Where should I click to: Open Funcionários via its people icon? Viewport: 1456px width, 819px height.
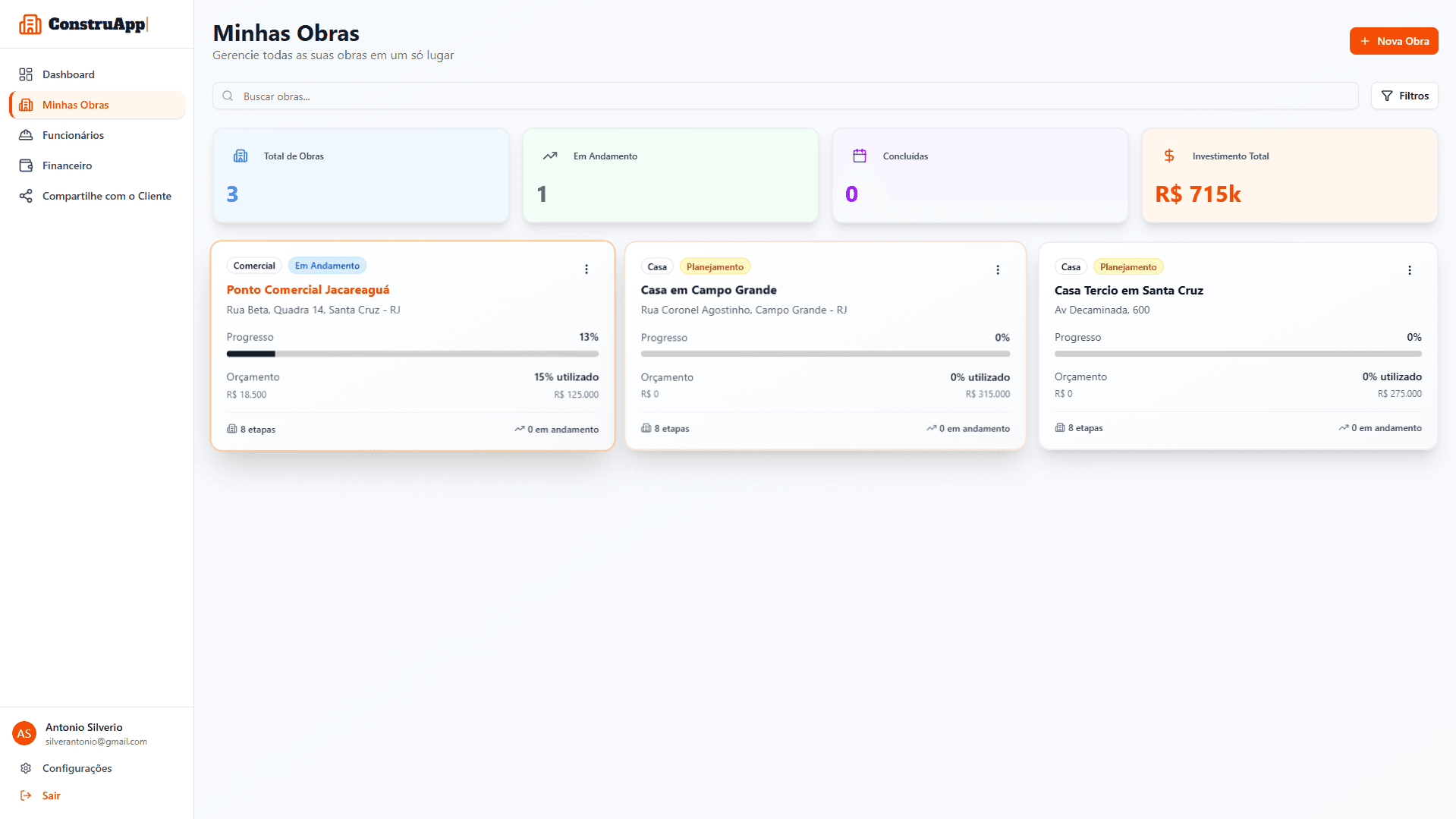[x=26, y=134]
